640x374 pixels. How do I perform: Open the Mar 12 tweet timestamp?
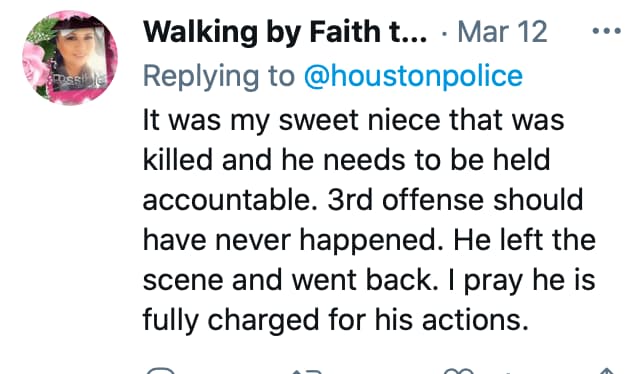click(502, 31)
